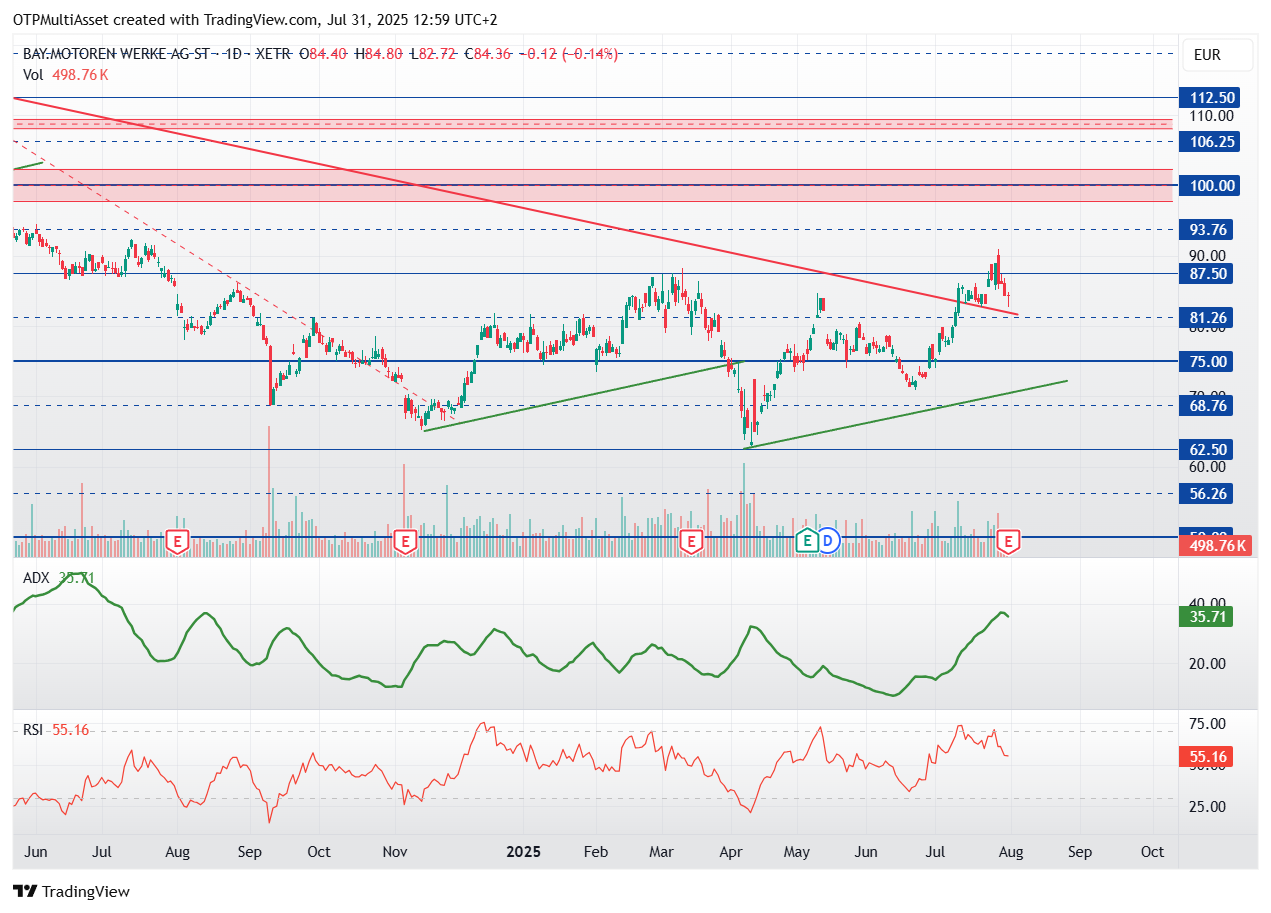
Task: Click the 81.26 price level label
Action: pyautogui.click(x=1207, y=317)
